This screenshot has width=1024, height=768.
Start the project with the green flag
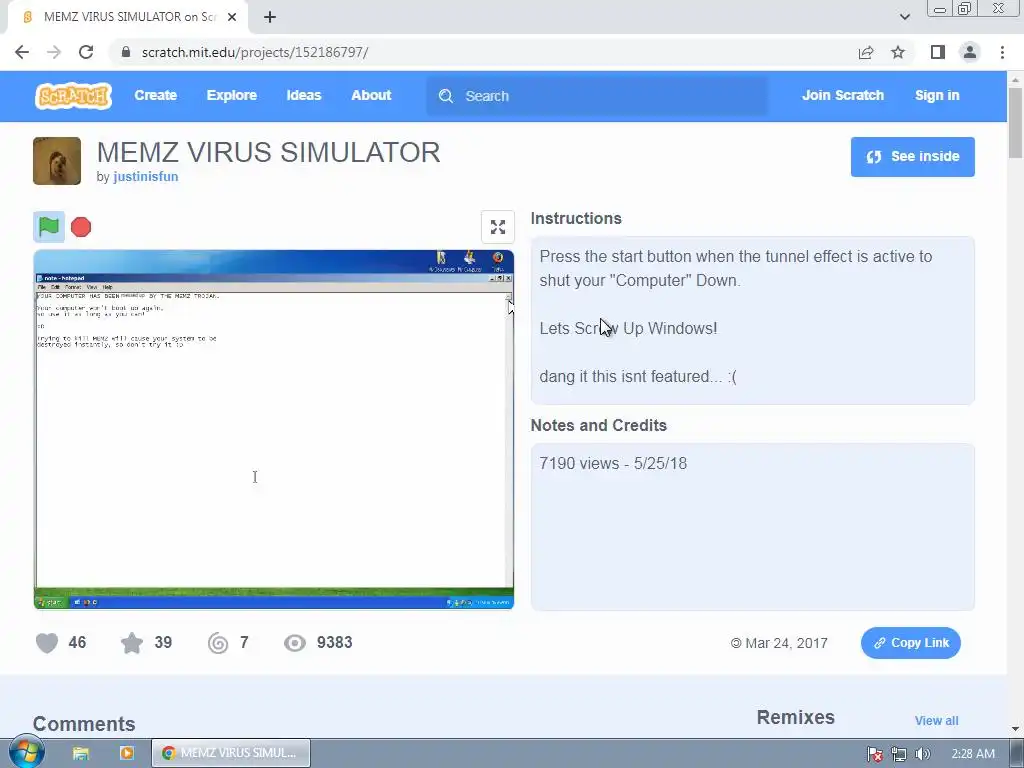click(x=49, y=227)
